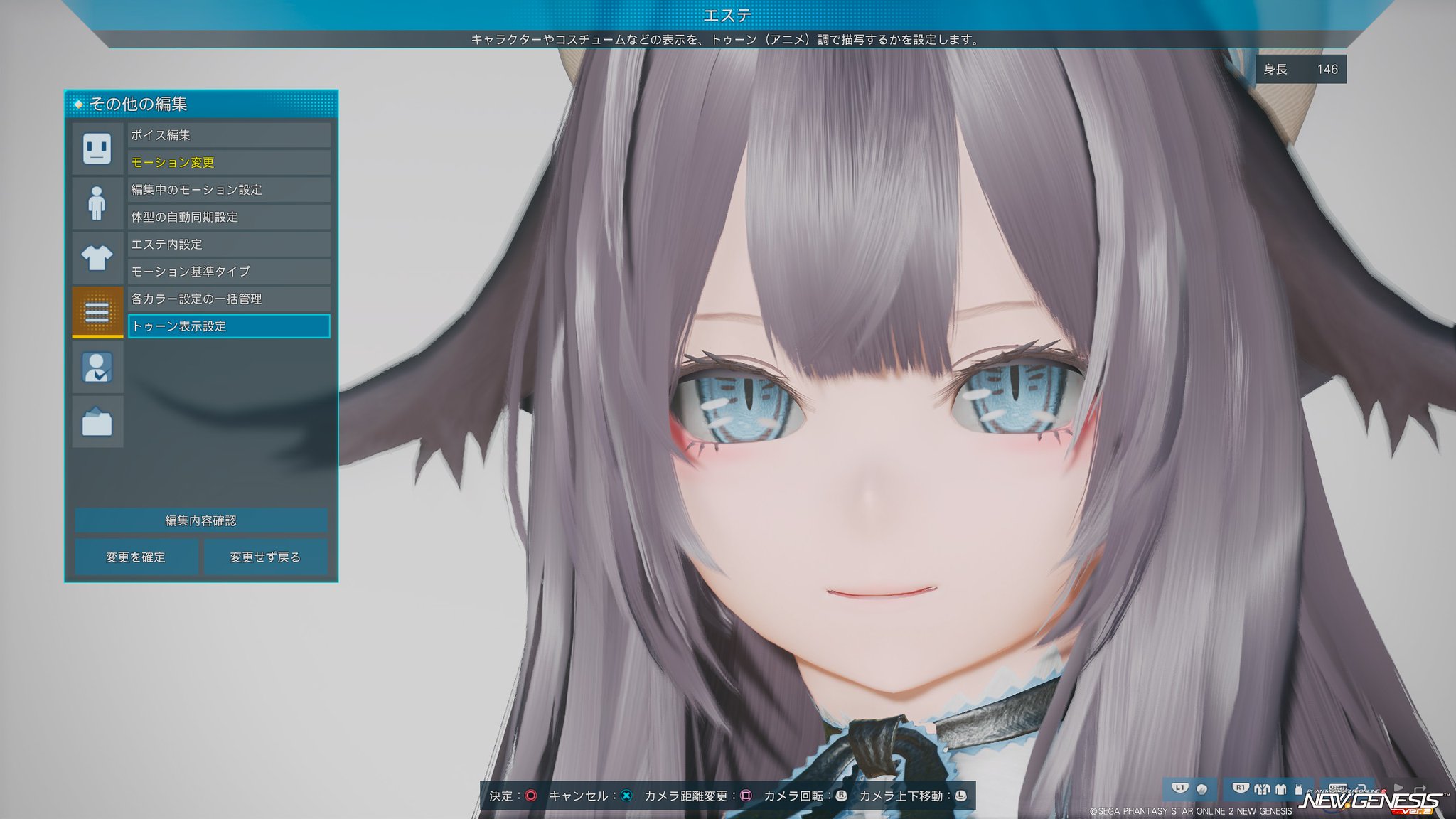Click the L-stick camera vertical move icon
This screenshot has height=819, width=1456.
960,796
